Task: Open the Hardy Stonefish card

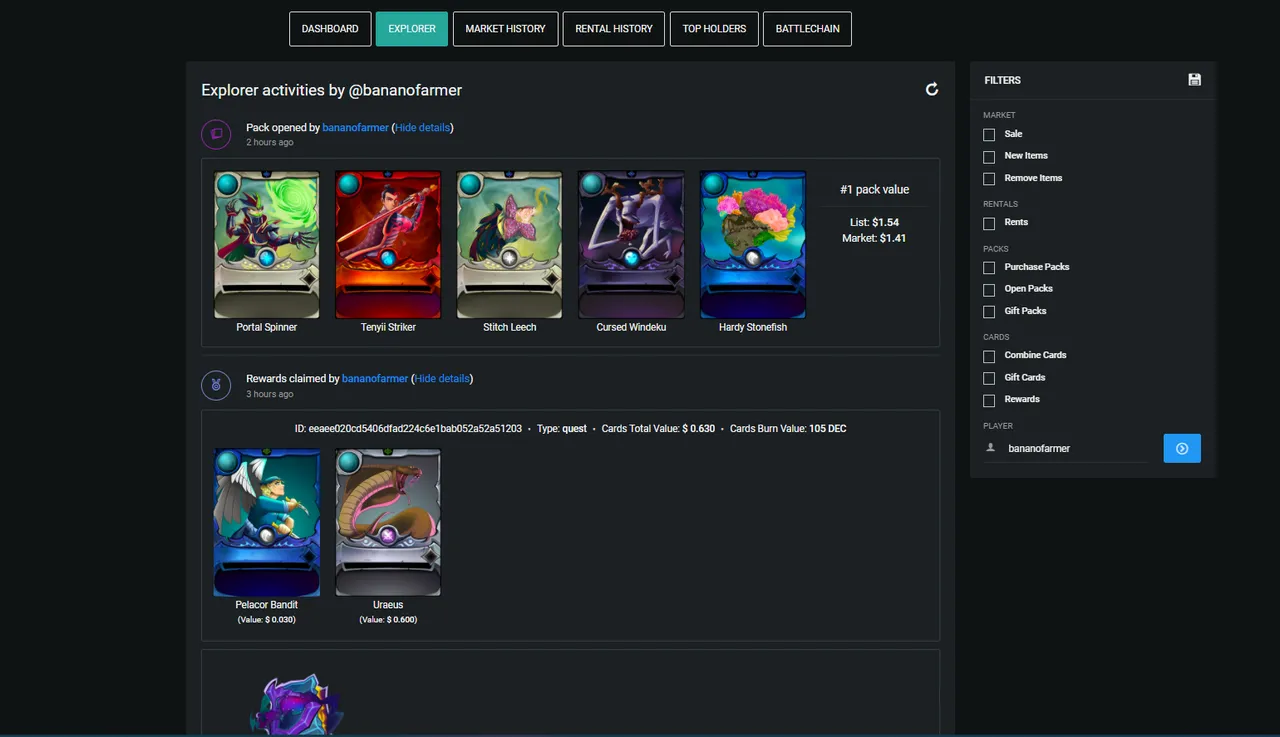Action: (753, 245)
